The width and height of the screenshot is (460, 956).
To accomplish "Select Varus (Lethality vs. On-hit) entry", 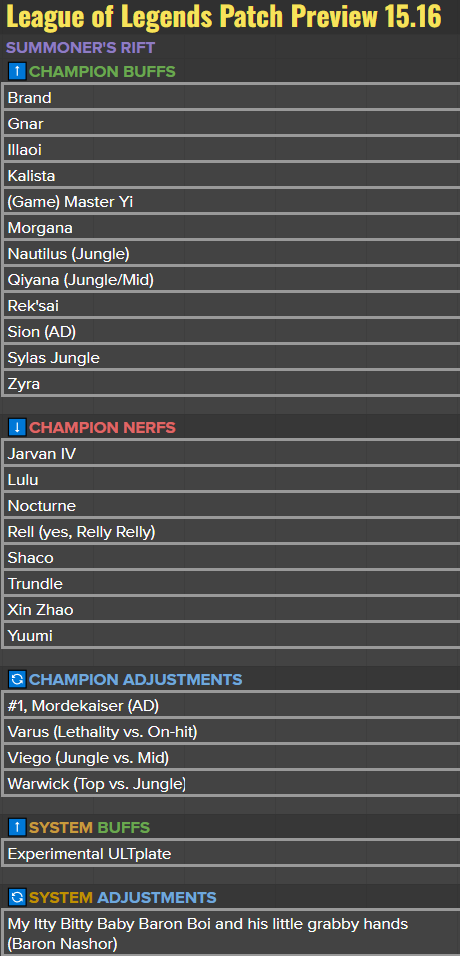I will click(231, 732).
